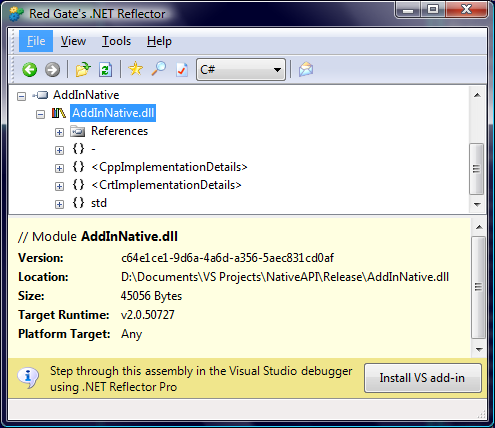Expand the <CppImplementationDetails> namespace
This screenshot has width=495, height=428.
click(59, 168)
